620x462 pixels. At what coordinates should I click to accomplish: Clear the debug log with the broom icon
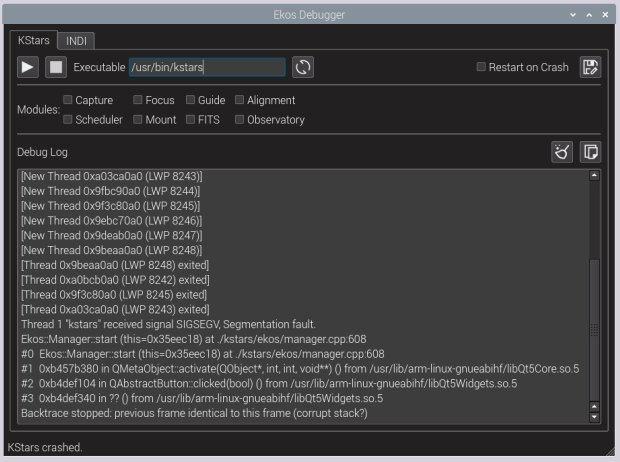coord(562,152)
